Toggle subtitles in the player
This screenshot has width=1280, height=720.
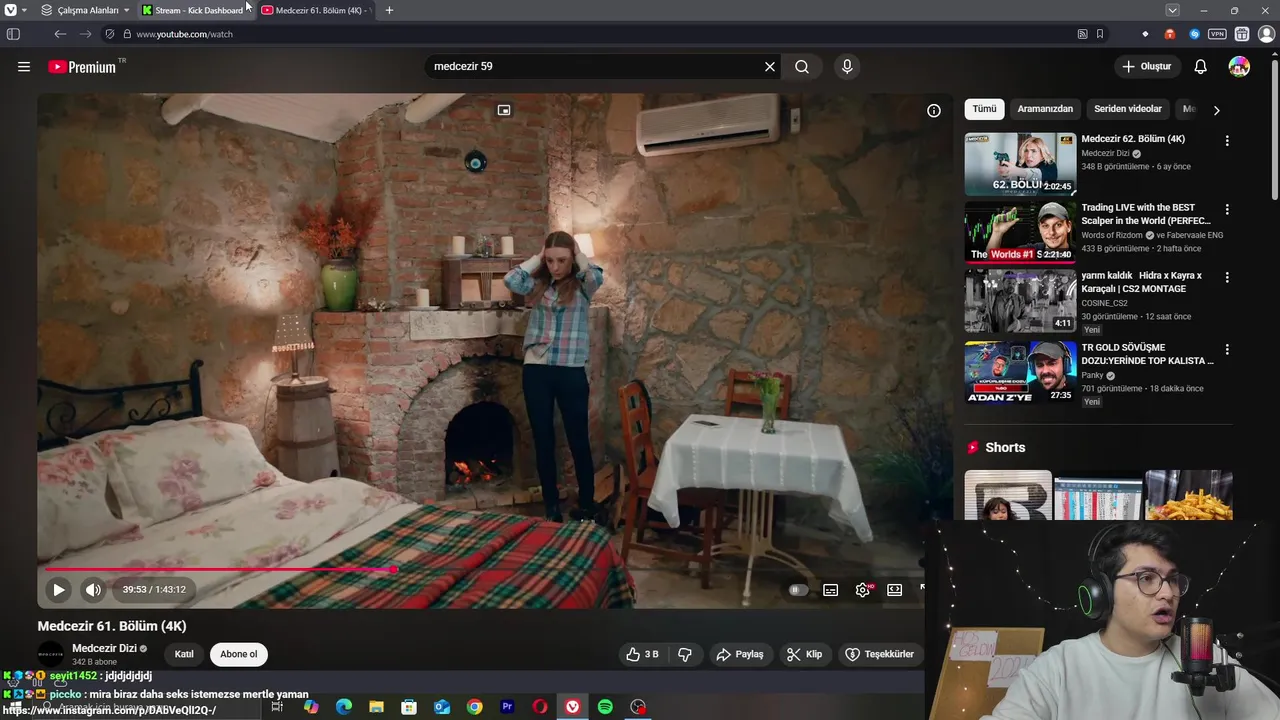831,590
